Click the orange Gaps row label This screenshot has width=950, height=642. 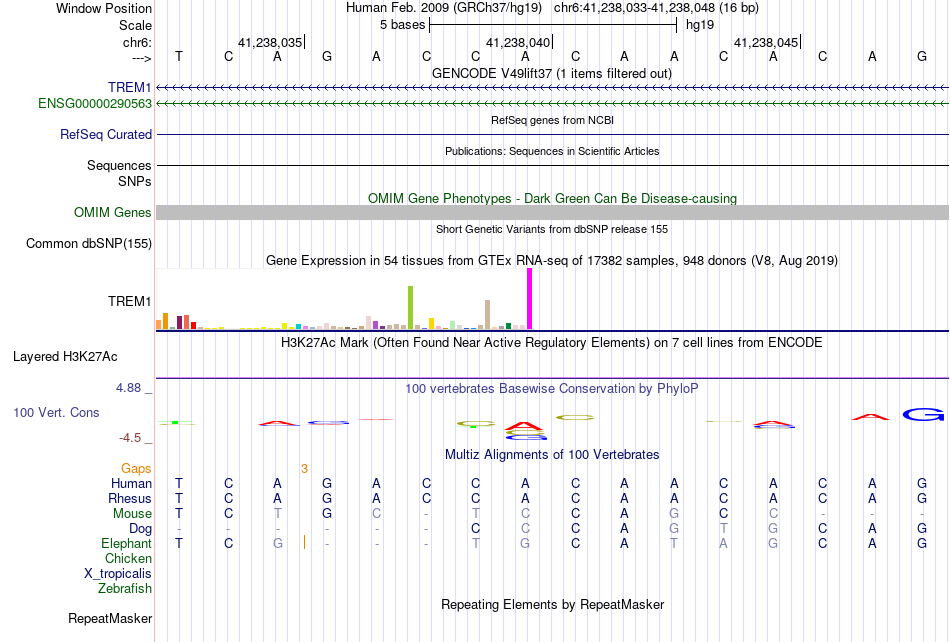coord(136,468)
